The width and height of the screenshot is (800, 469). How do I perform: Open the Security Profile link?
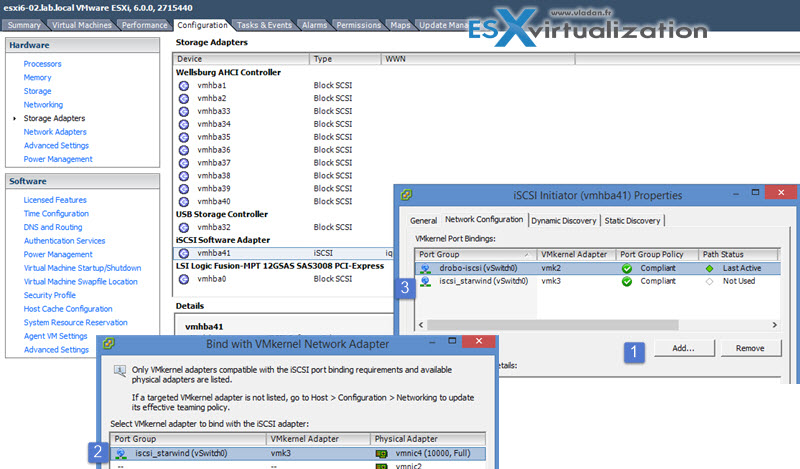[x=49, y=295]
